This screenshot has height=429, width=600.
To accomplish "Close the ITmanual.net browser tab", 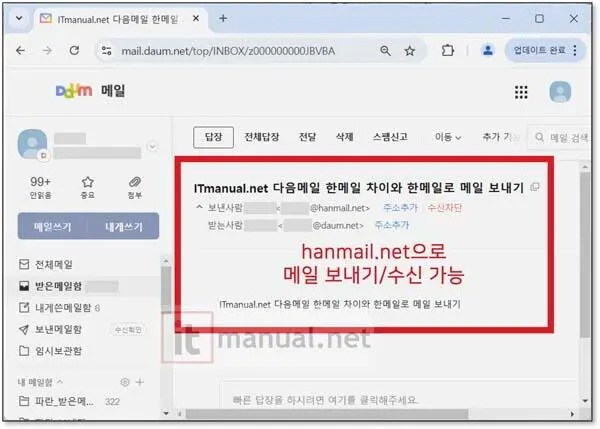I will [x=196, y=18].
